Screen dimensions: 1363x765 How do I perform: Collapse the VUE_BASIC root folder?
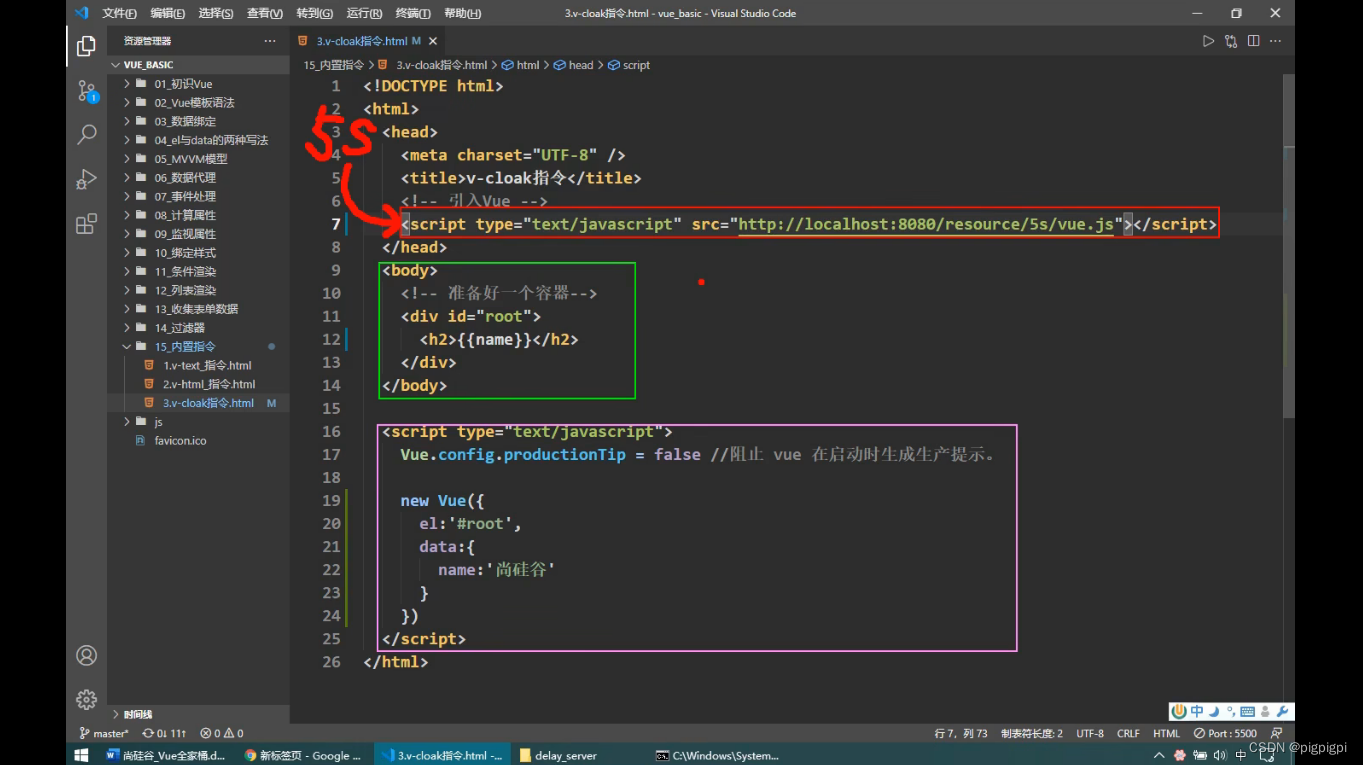(x=198, y=65)
